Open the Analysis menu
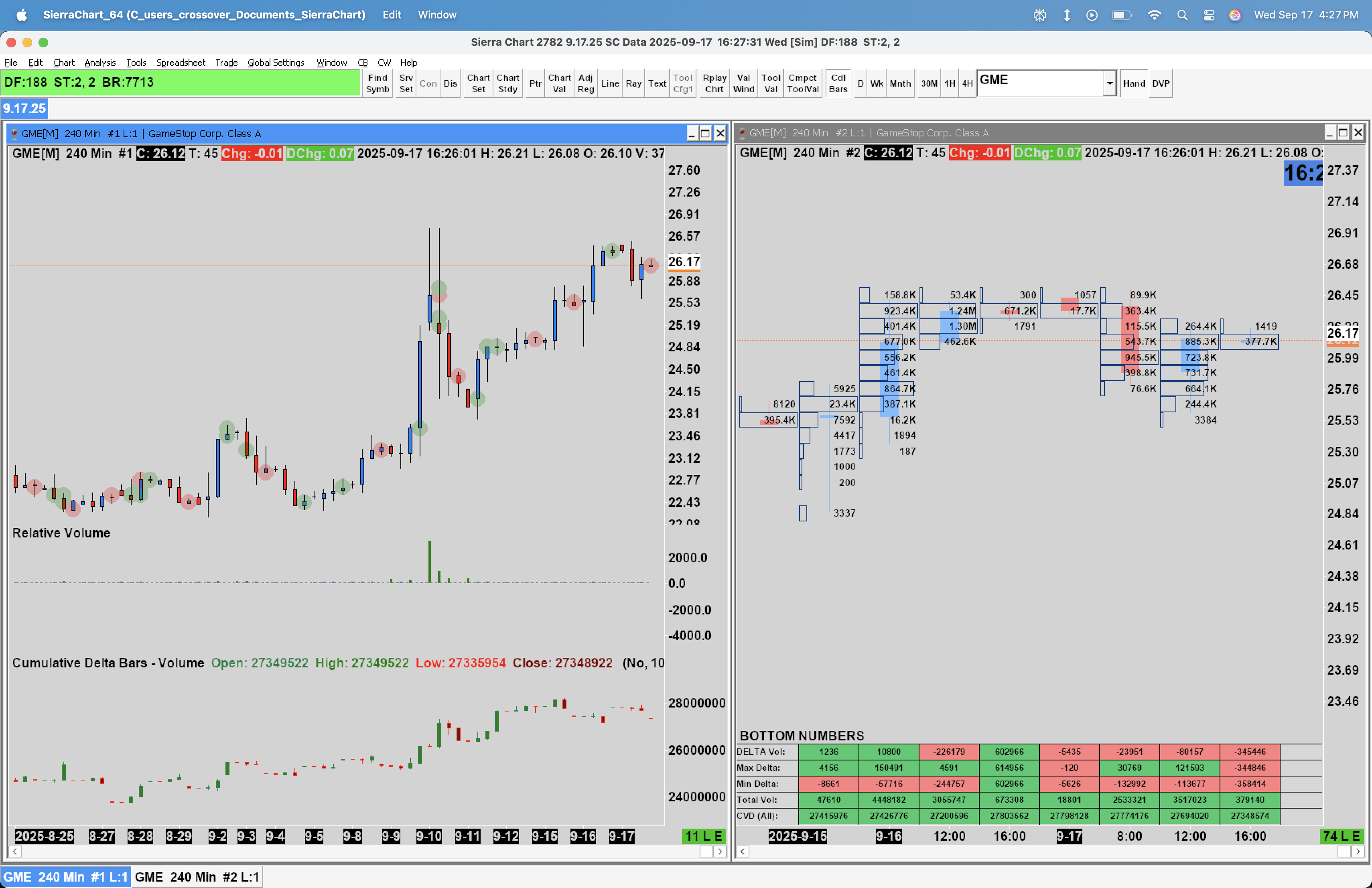This screenshot has height=888, width=1372. tap(100, 62)
